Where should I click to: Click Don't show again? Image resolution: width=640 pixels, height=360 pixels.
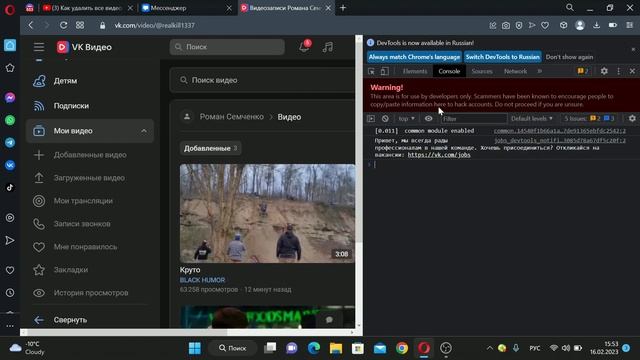tap(569, 57)
